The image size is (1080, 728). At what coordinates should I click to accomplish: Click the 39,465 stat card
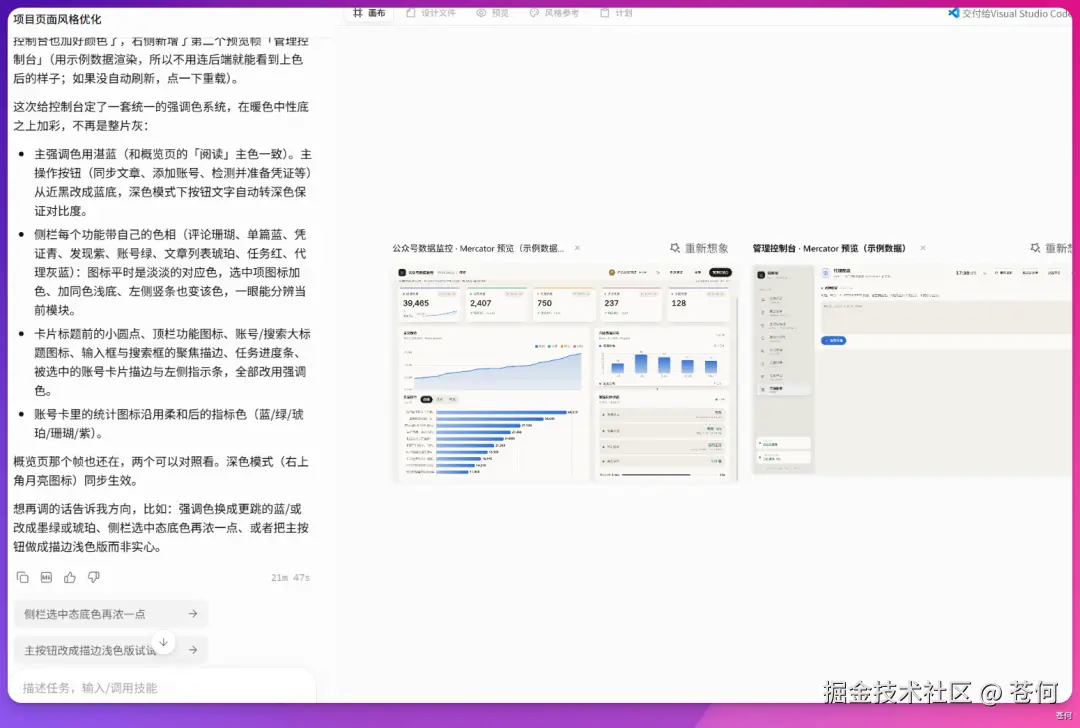(x=430, y=304)
